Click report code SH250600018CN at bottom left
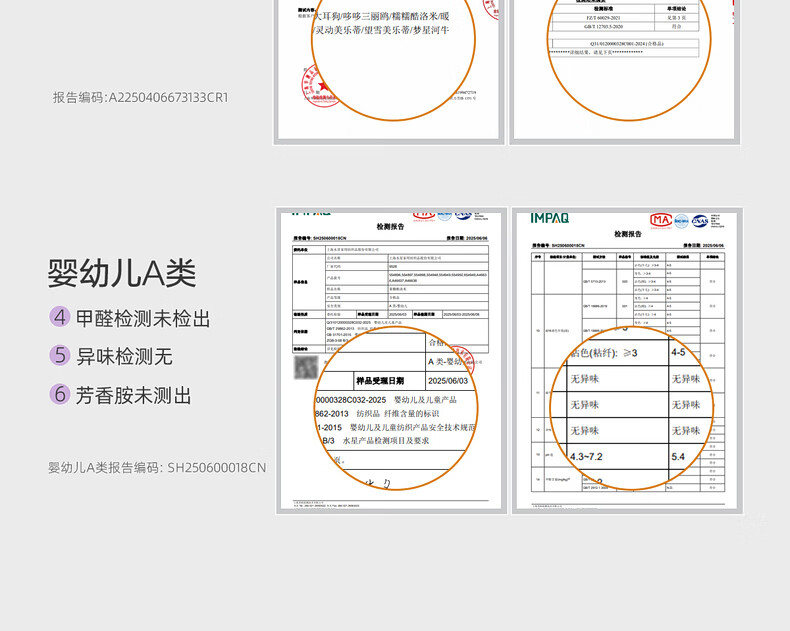Image resolution: width=790 pixels, height=631 pixels. tap(157, 467)
